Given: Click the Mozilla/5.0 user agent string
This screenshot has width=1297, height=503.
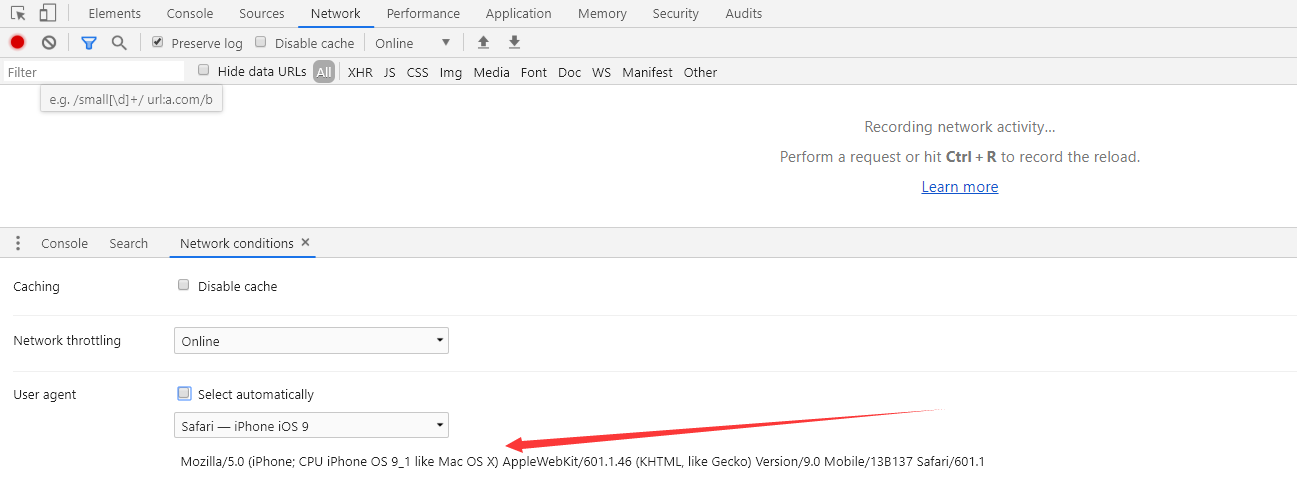Looking at the screenshot, I should (x=583, y=462).
